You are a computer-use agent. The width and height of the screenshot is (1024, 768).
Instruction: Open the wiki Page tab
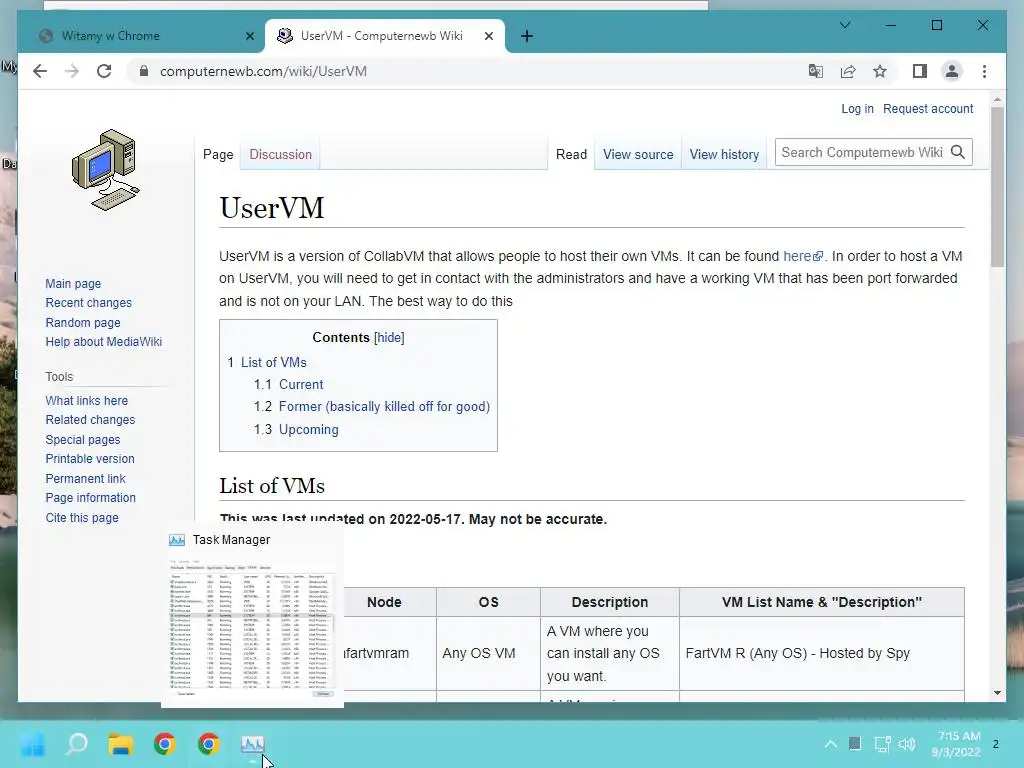(x=218, y=155)
